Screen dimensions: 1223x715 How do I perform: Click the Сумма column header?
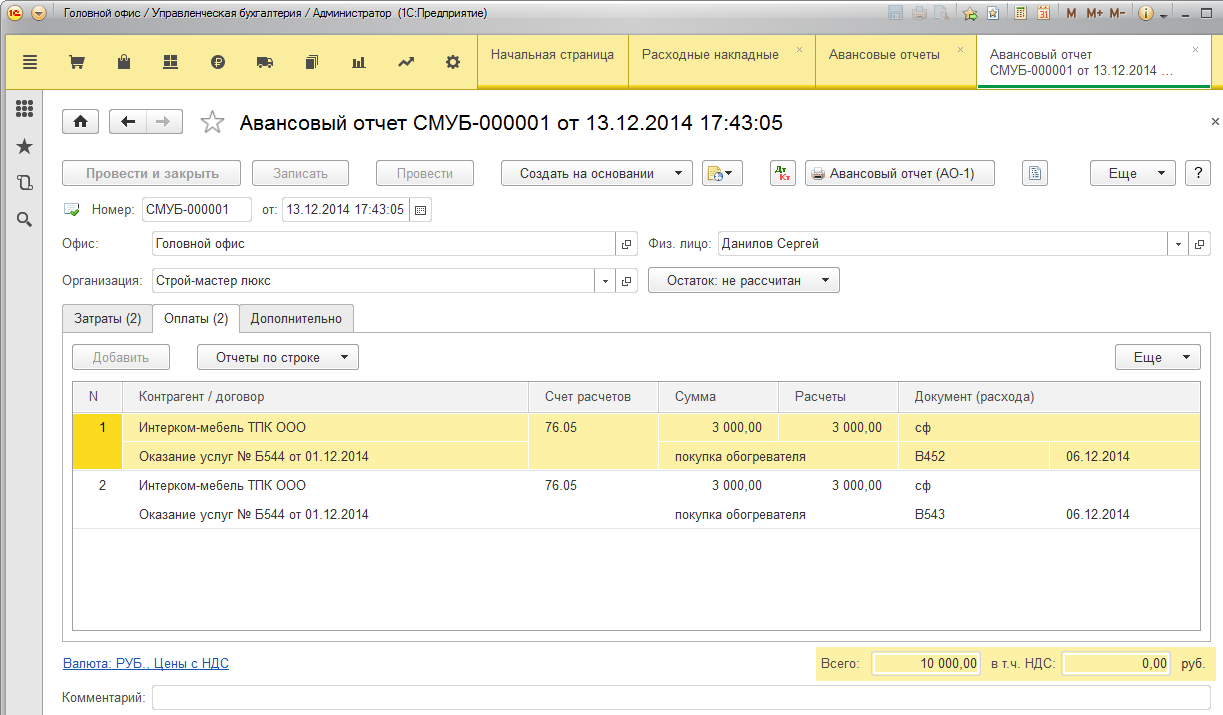[x=718, y=397]
